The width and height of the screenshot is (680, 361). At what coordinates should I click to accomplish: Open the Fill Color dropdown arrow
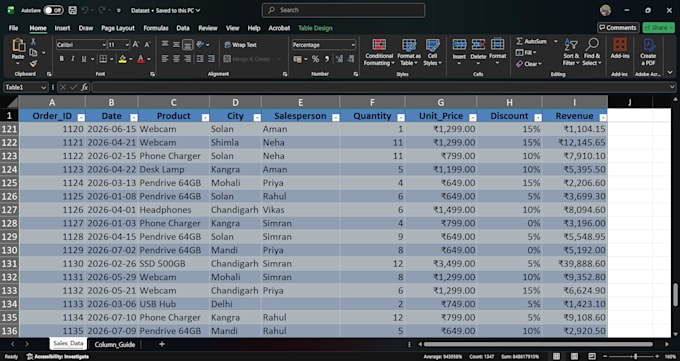point(131,59)
